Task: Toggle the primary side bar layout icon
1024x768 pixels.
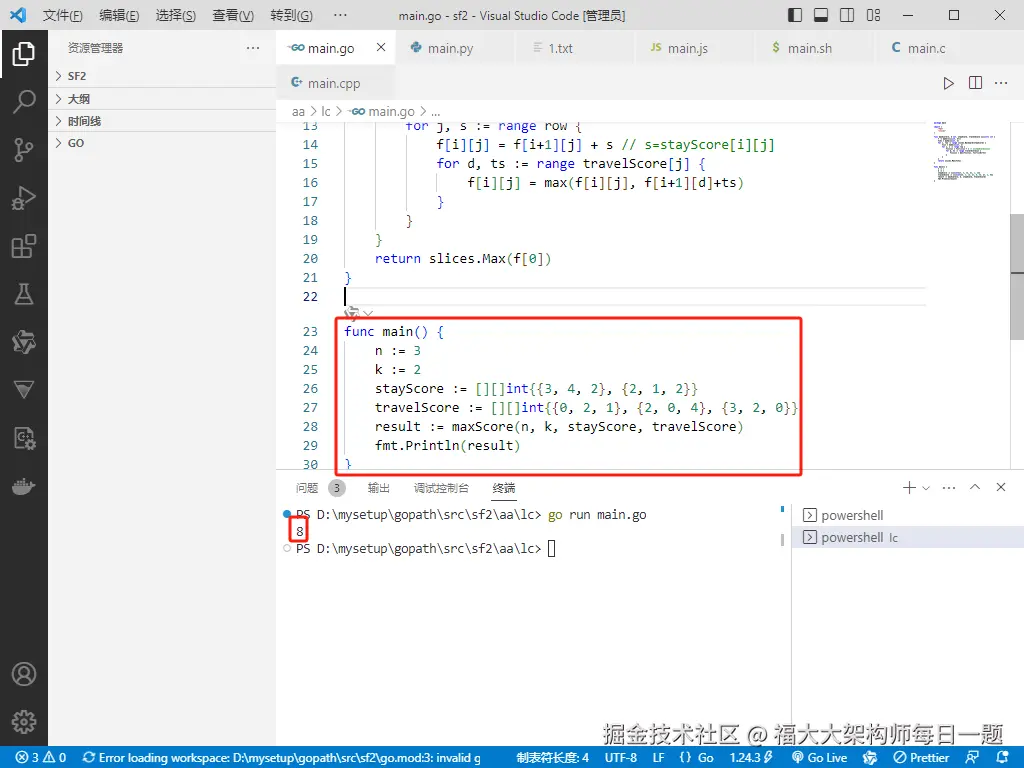Action: coord(795,15)
